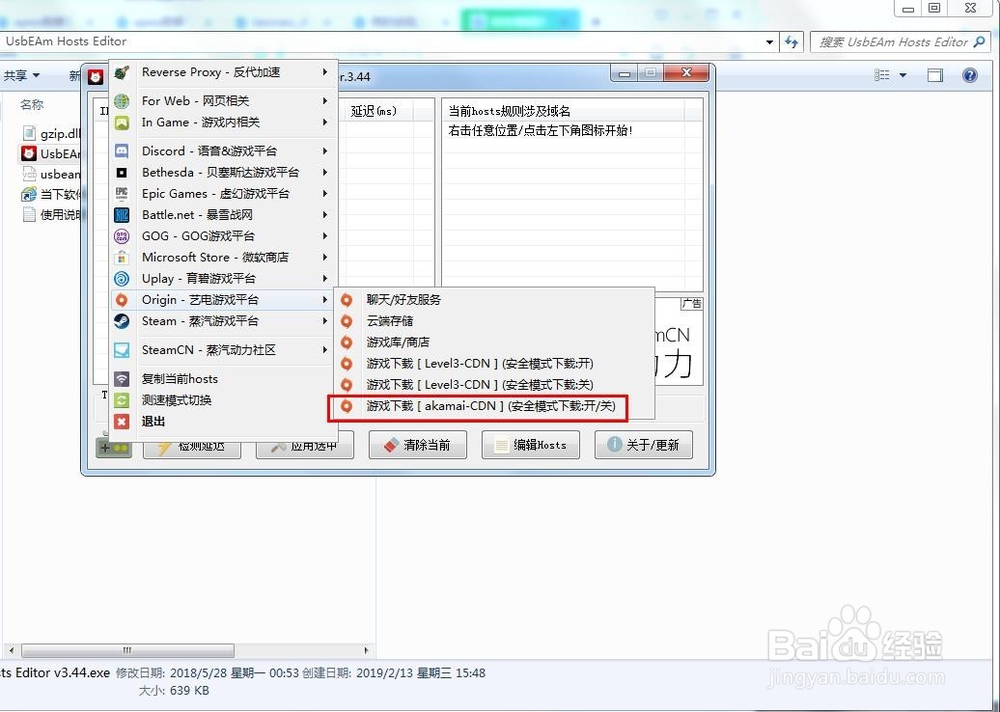Expand the Microsoft Store submenu arrow
1000x712 pixels.
click(325, 257)
